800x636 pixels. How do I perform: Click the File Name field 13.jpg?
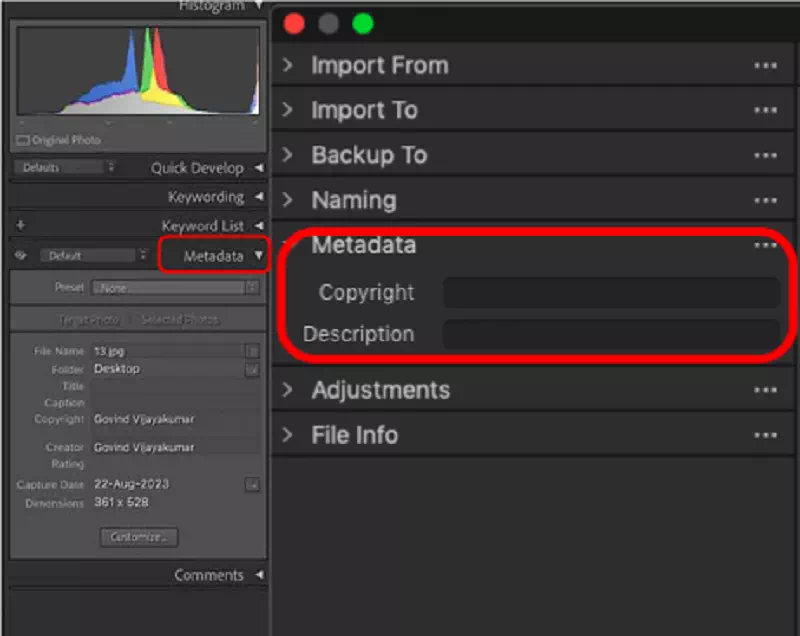(x=167, y=351)
